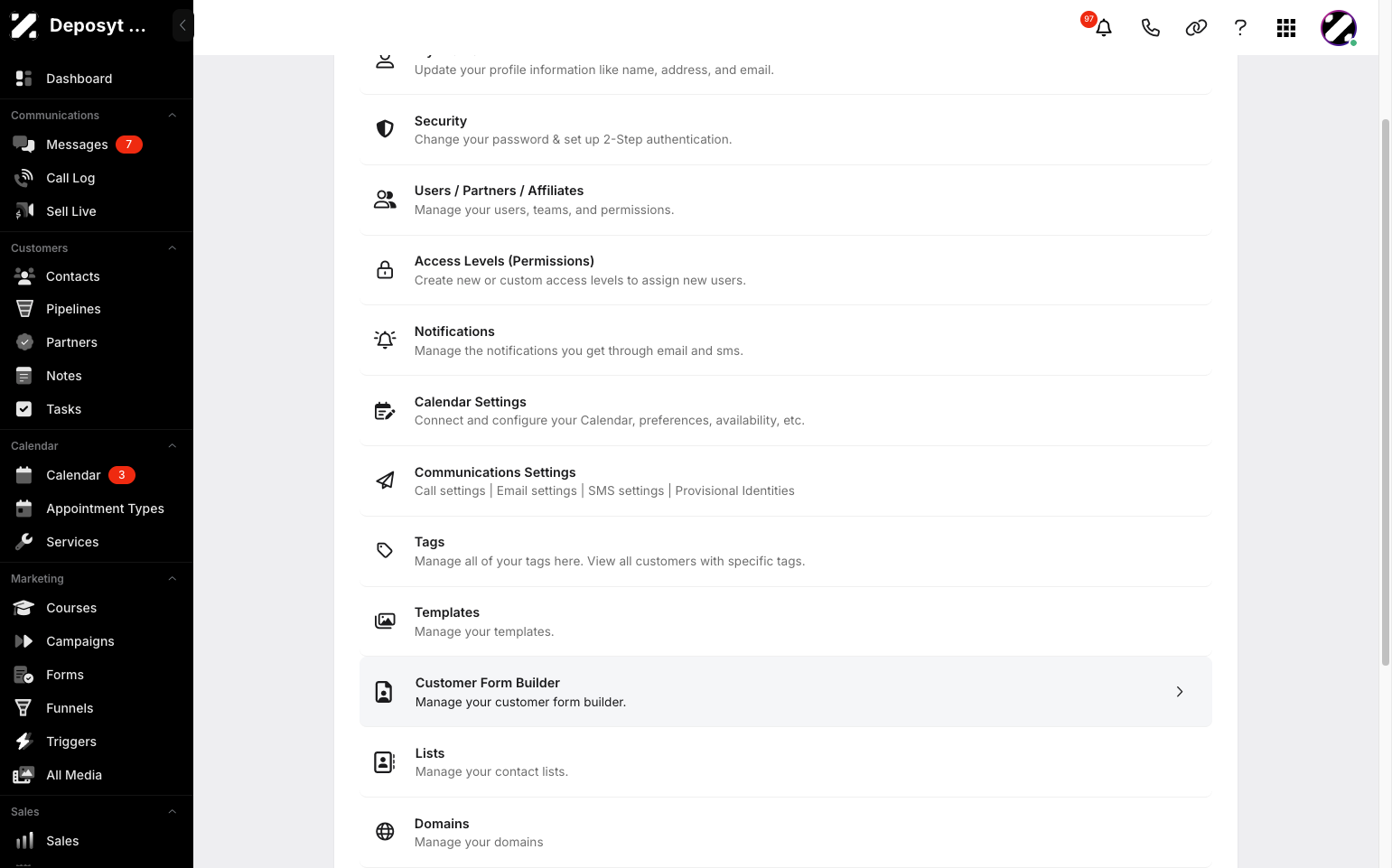Click the Users / Partners / Affiliates people icon
Image resolution: width=1392 pixels, height=868 pixels.
point(385,200)
